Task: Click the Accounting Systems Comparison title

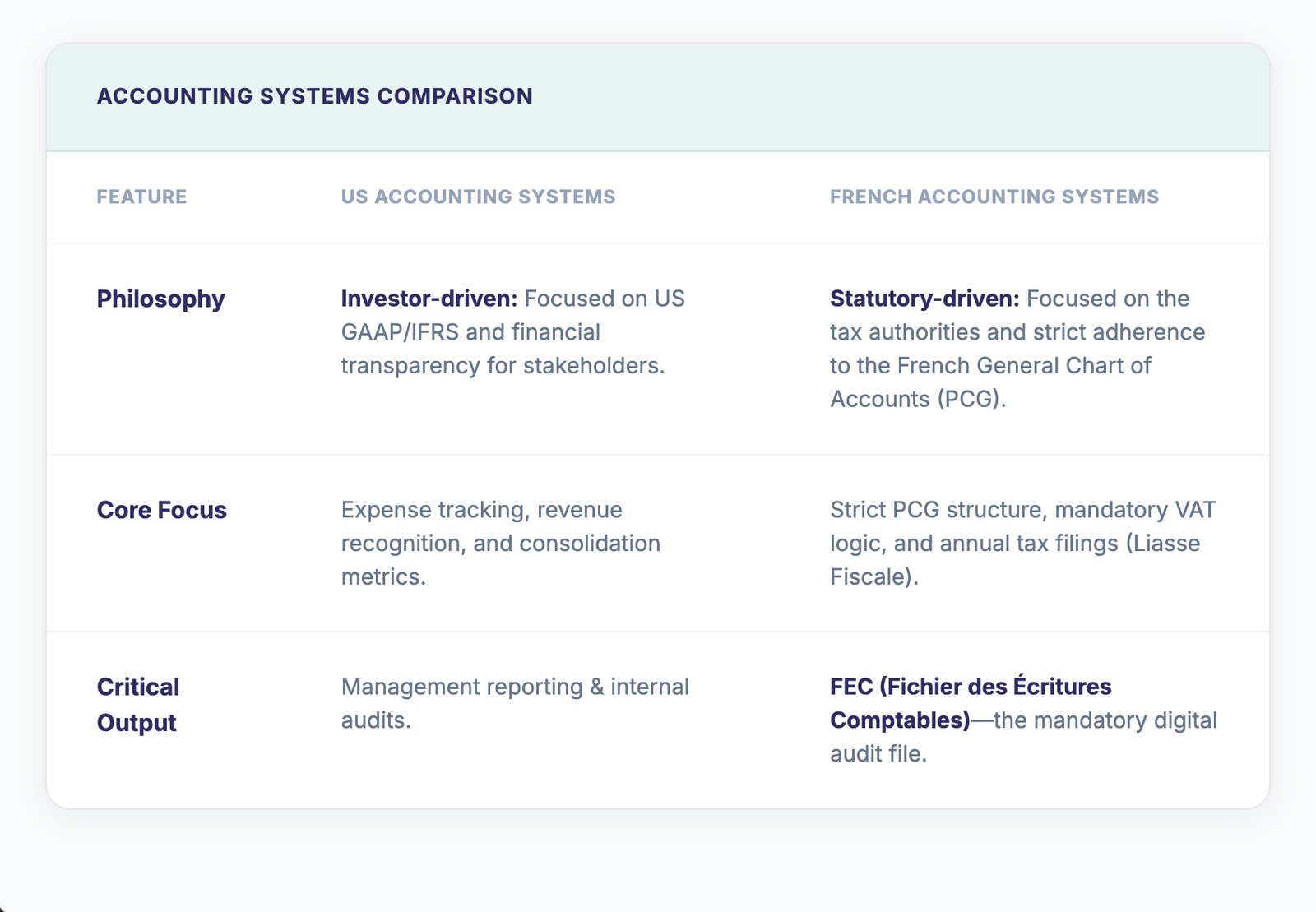Action: tap(314, 96)
